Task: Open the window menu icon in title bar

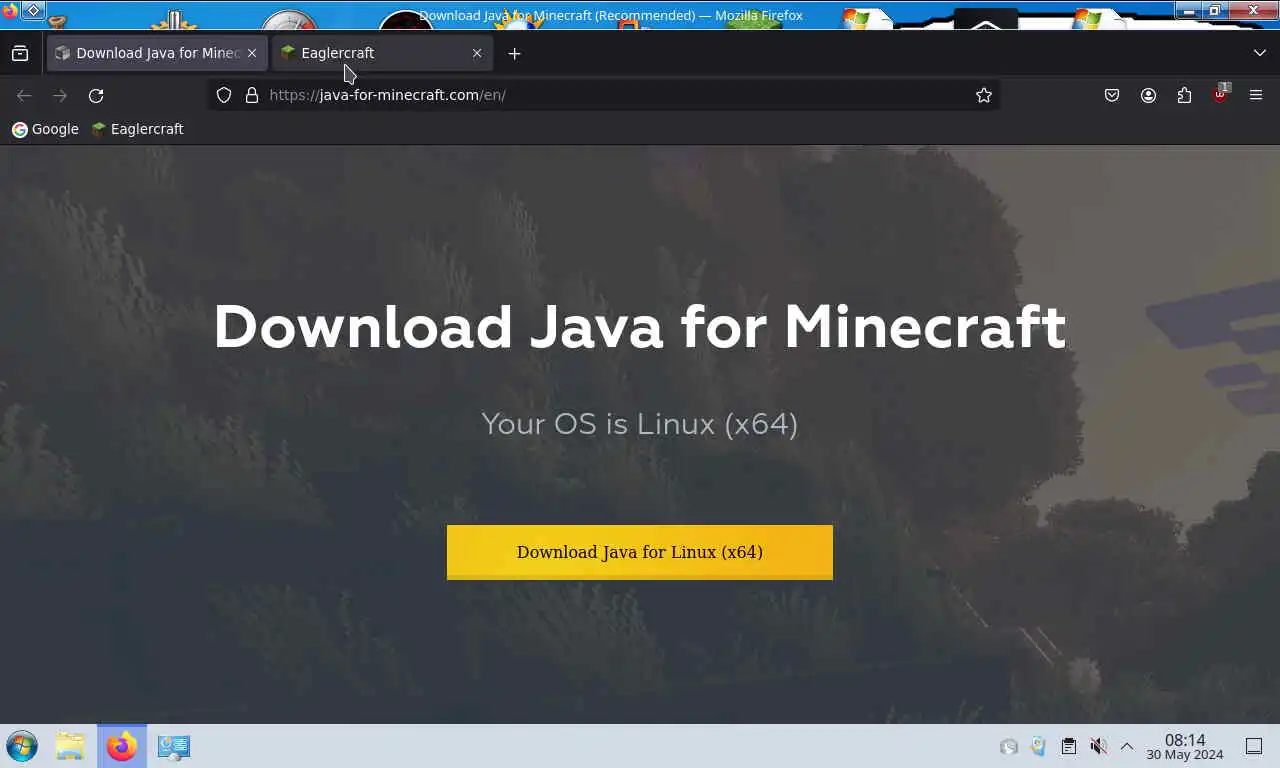Action: pyautogui.click(x=10, y=11)
